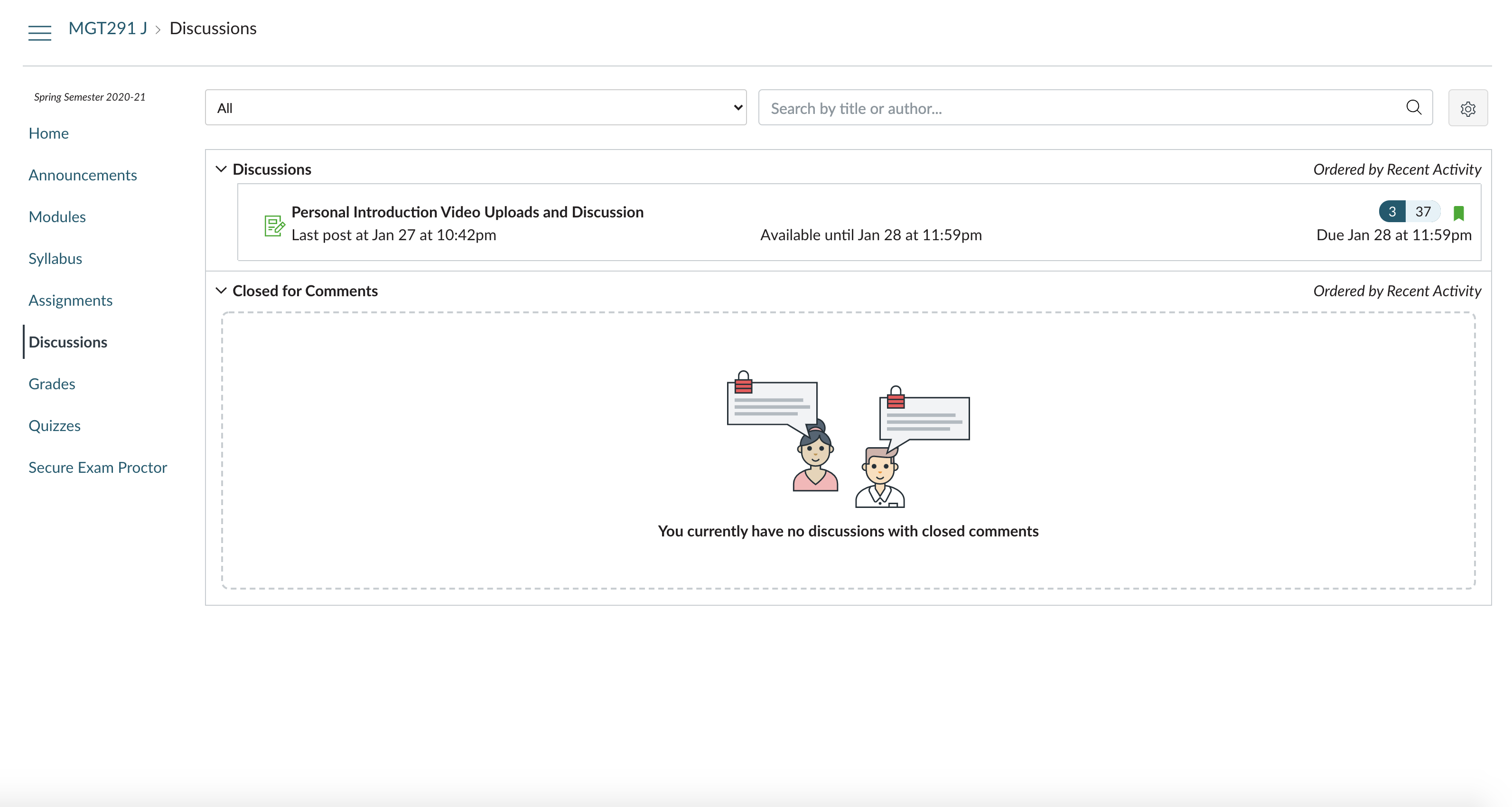This screenshot has width=1512, height=807.
Task: Open the course navigation hamburger menu
Action: tap(39, 32)
